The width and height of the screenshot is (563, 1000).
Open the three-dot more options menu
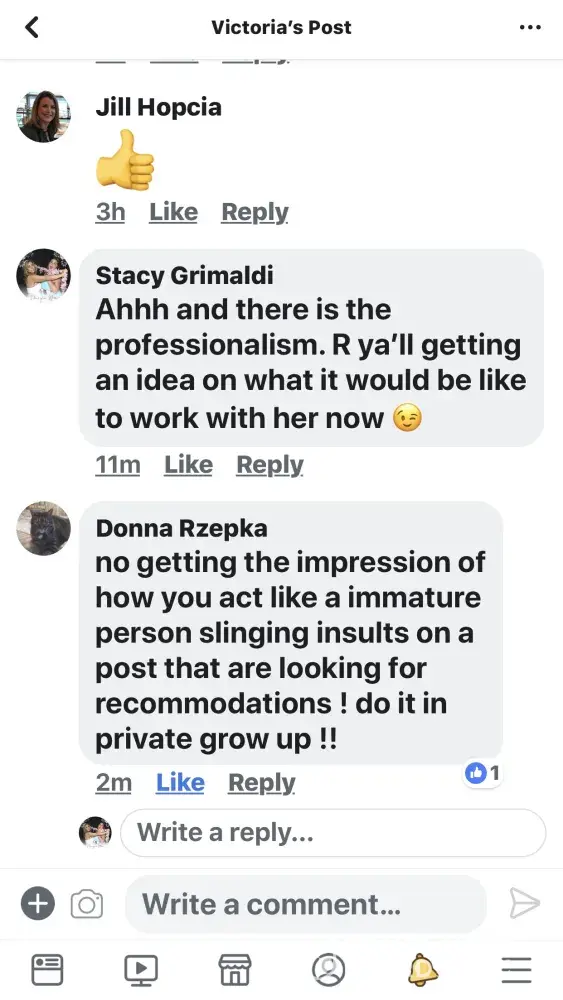click(530, 27)
